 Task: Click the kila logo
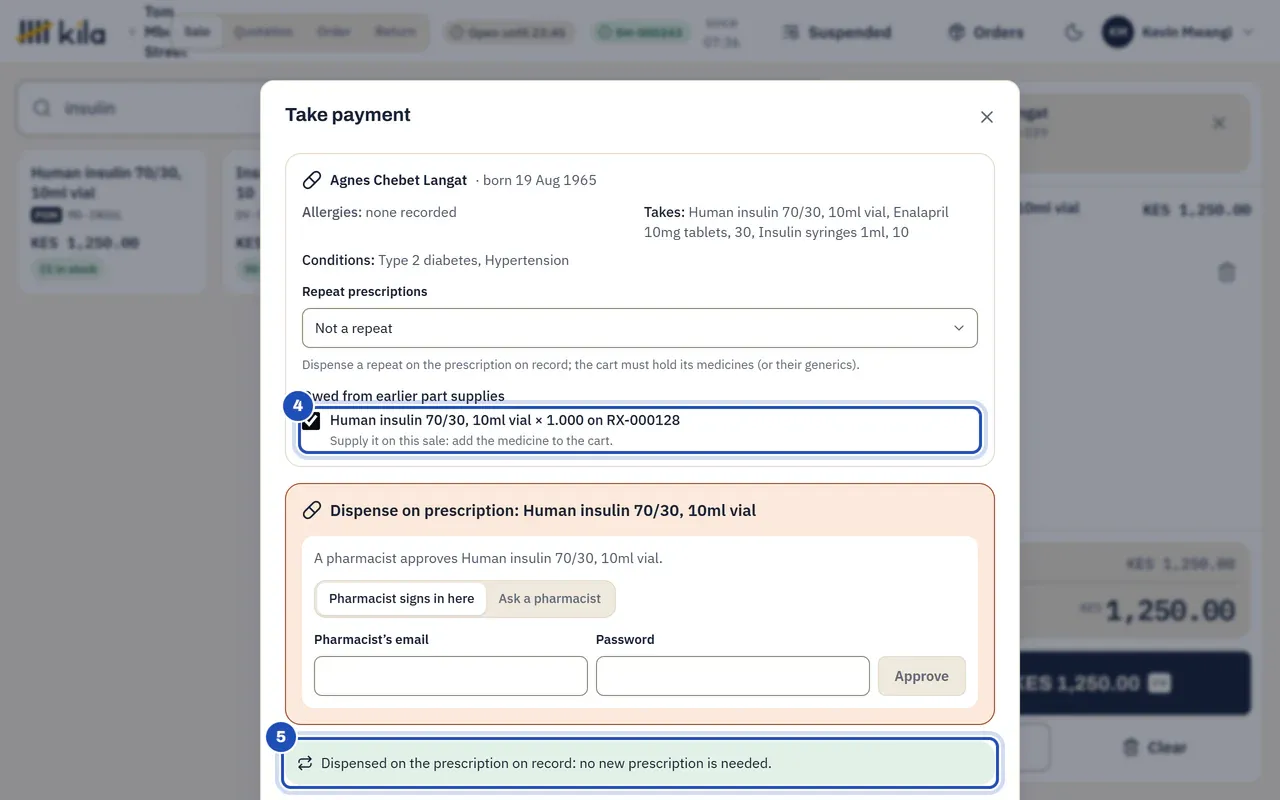pos(61,32)
